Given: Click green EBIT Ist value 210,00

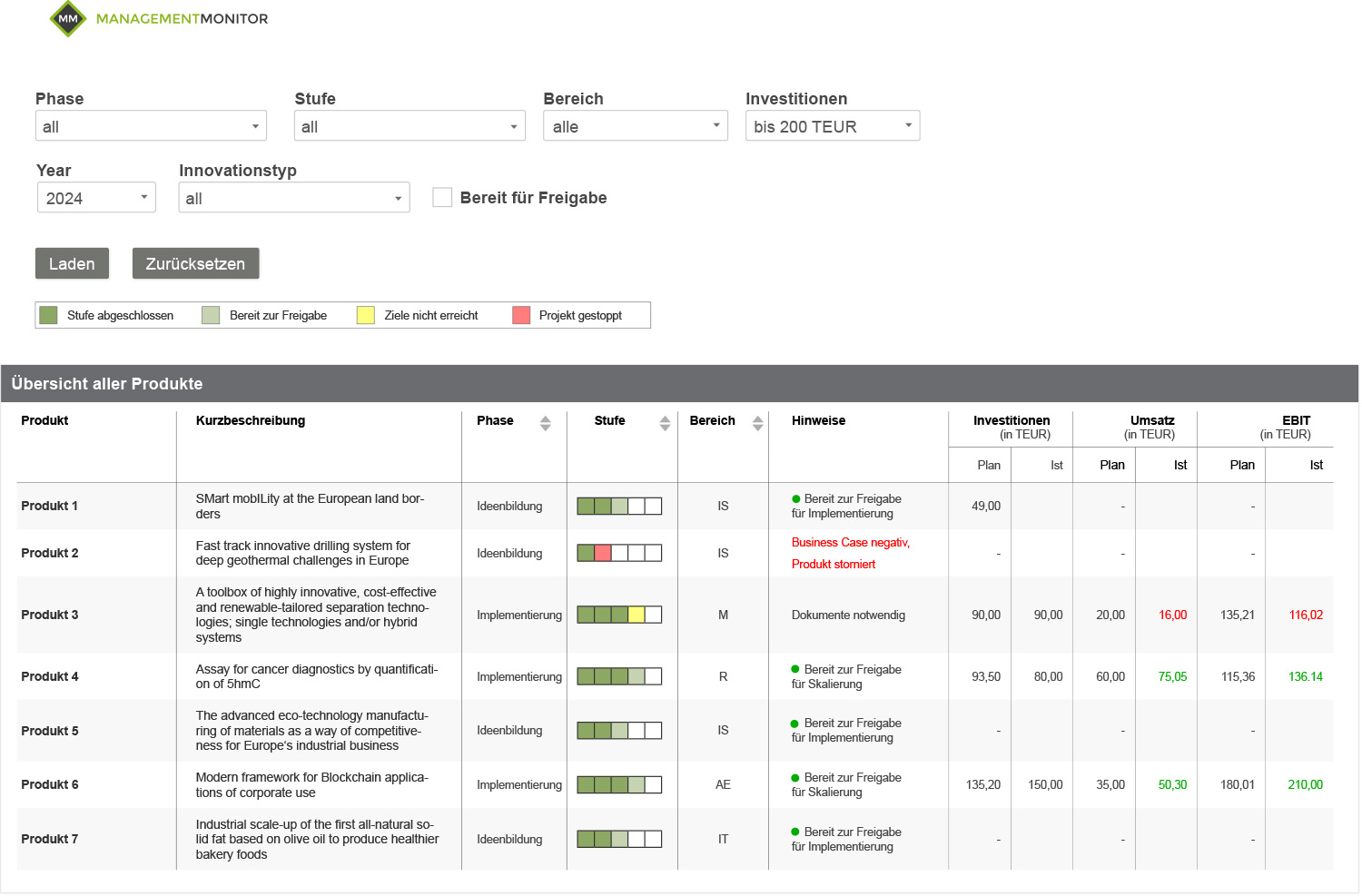Looking at the screenshot, I should [x=1306, y=784].
